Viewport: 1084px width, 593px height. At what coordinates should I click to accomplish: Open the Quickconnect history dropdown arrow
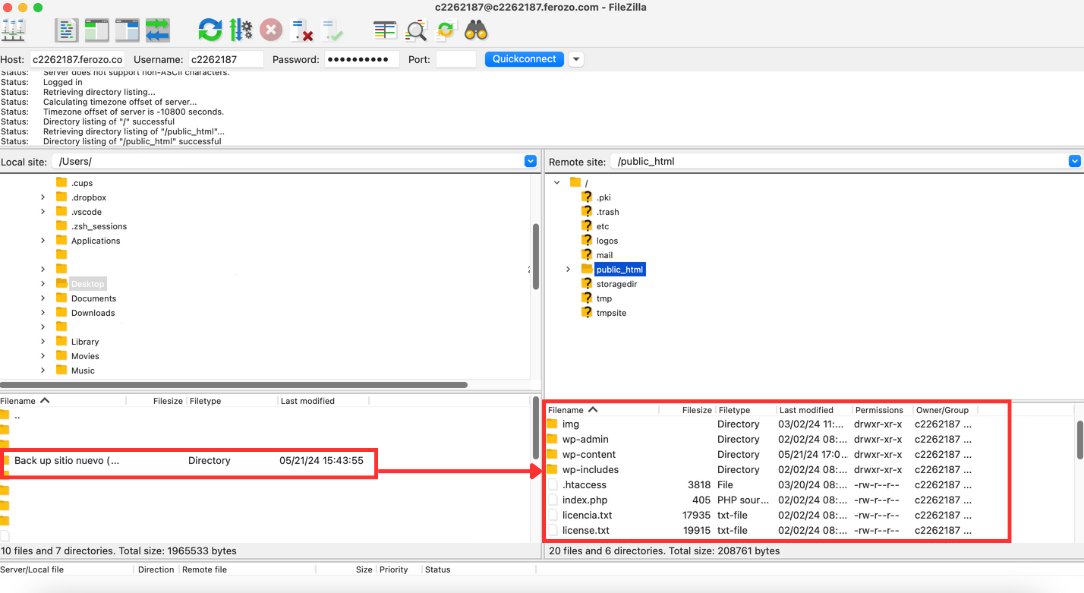pyautogui.click(x=576, y=59)
